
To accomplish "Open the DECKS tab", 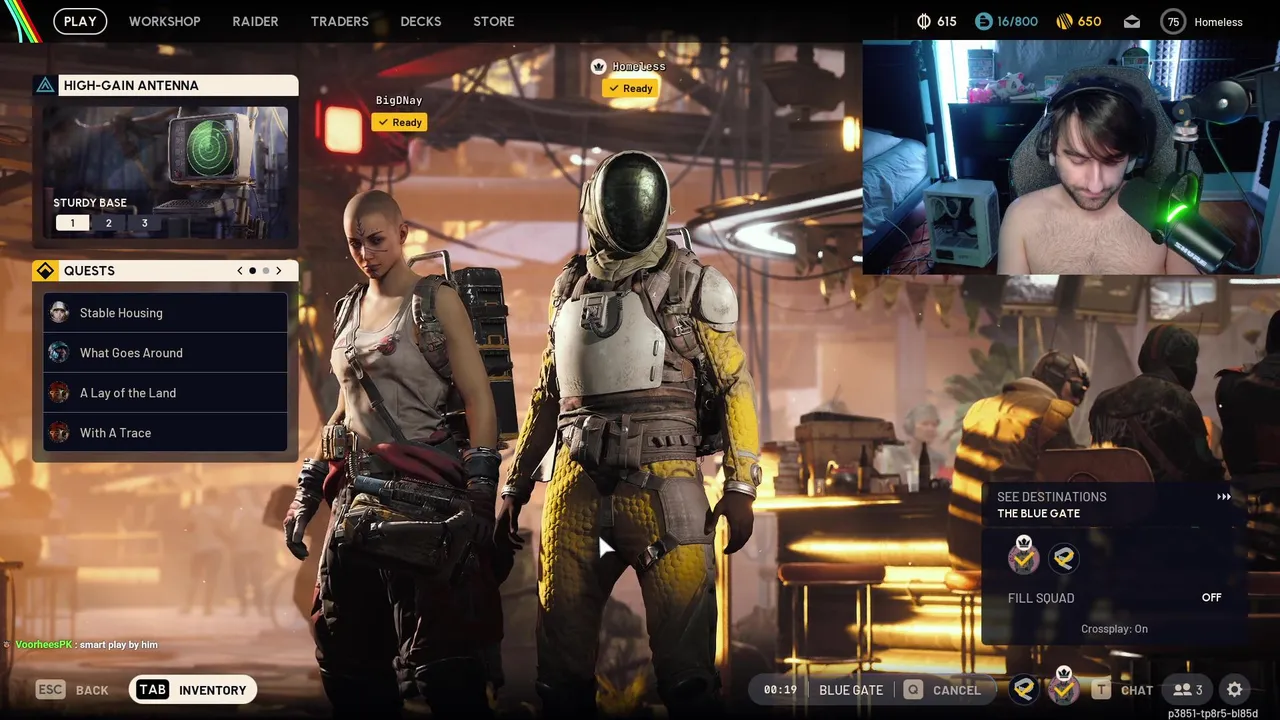I will 421,21.
